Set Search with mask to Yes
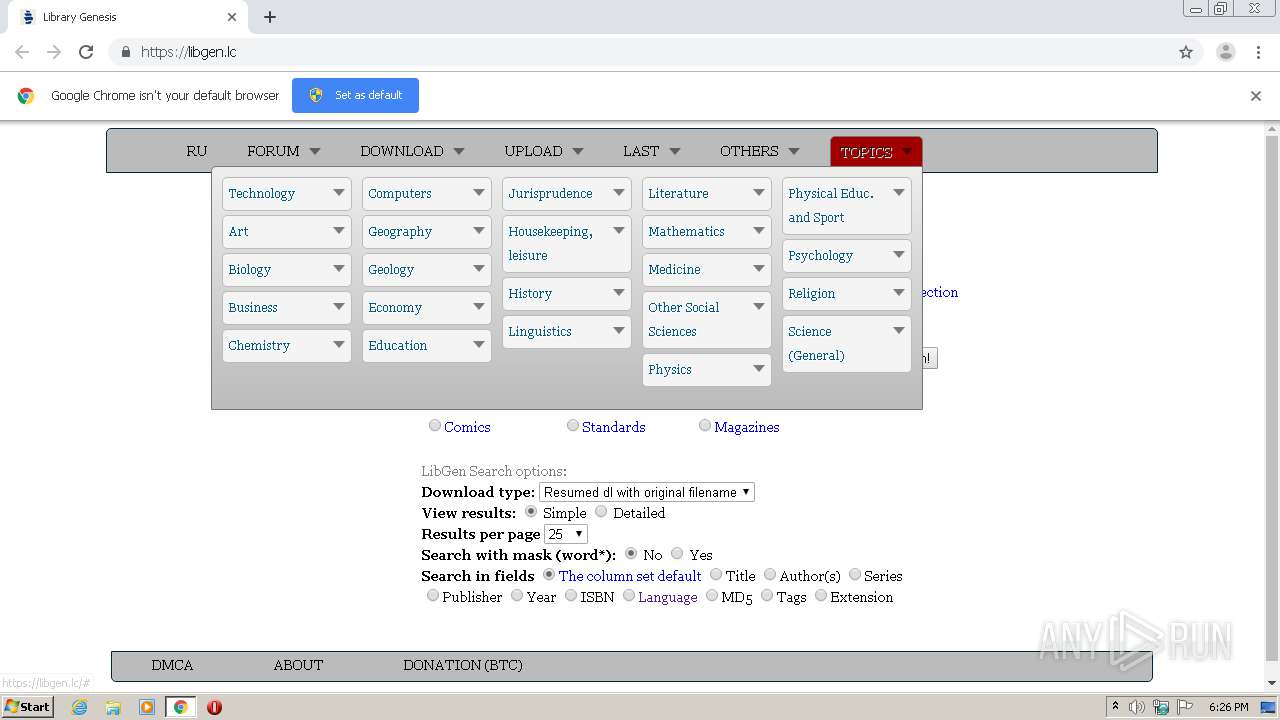 click(x=677, y=553)
